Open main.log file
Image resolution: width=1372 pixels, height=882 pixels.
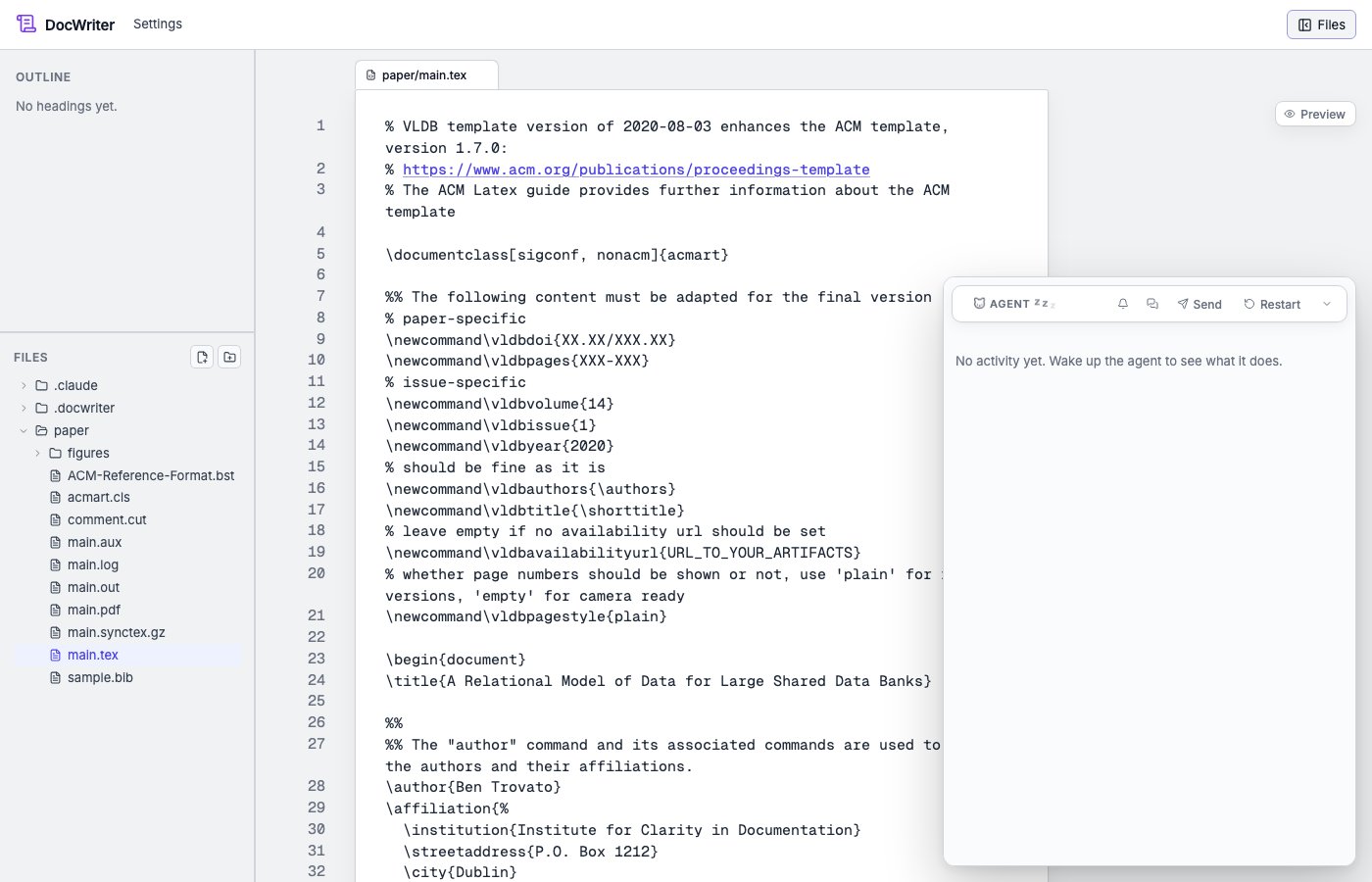[x=93, y=564]
